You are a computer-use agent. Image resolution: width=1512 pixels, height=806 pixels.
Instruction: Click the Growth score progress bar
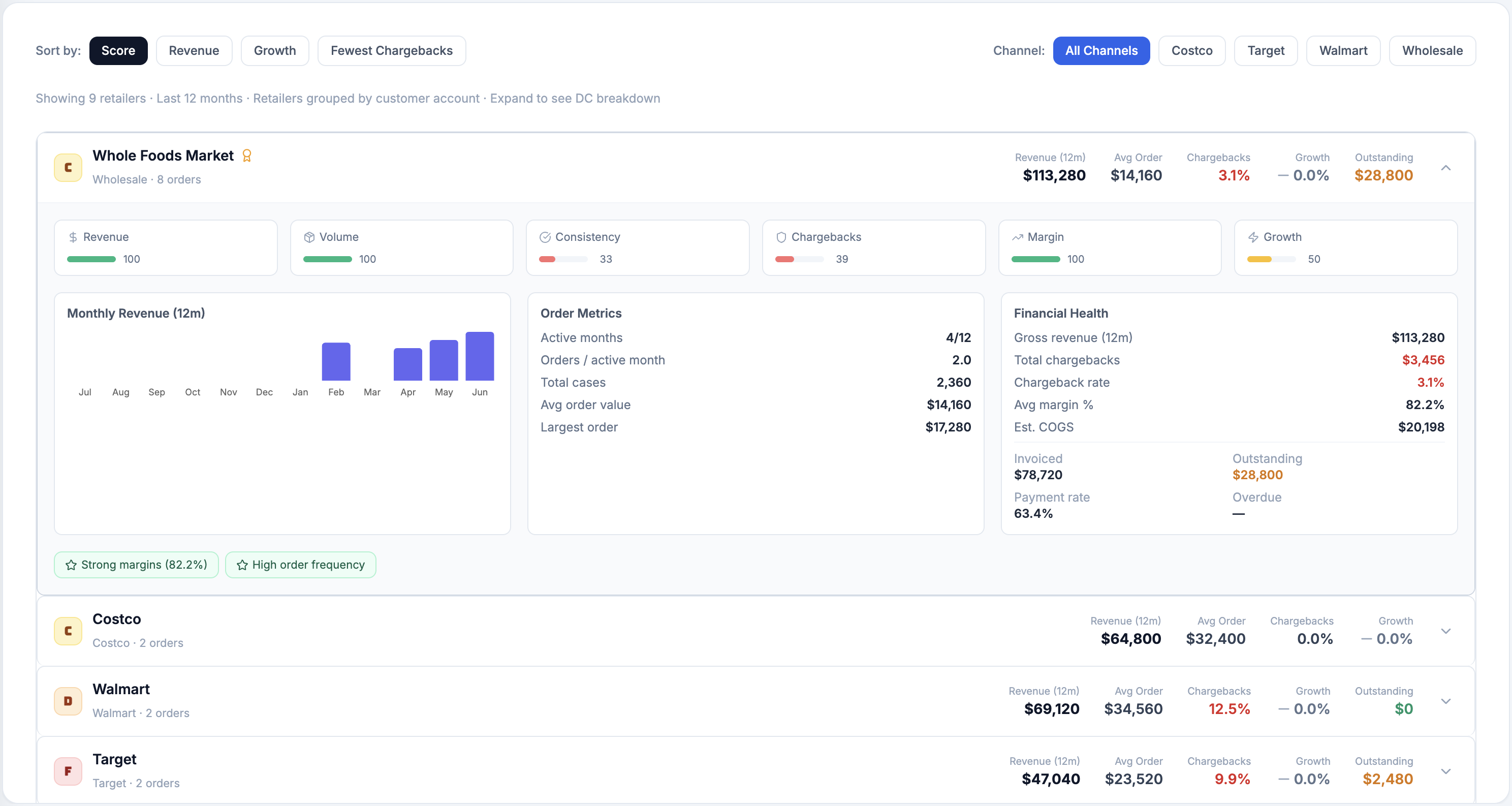tap(1271, 260)
